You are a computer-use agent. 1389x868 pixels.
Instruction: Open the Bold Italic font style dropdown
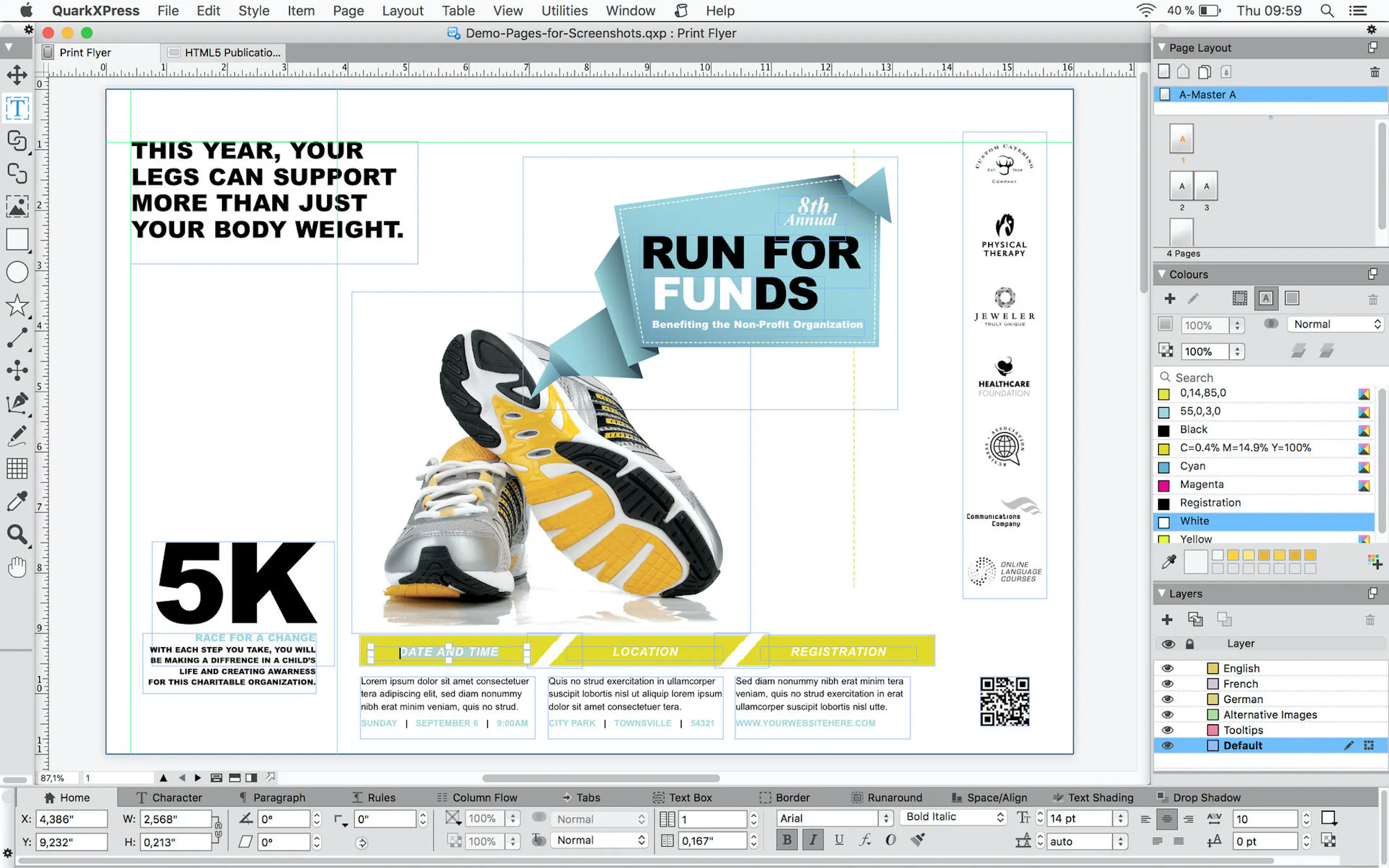(x=954, y=817)
